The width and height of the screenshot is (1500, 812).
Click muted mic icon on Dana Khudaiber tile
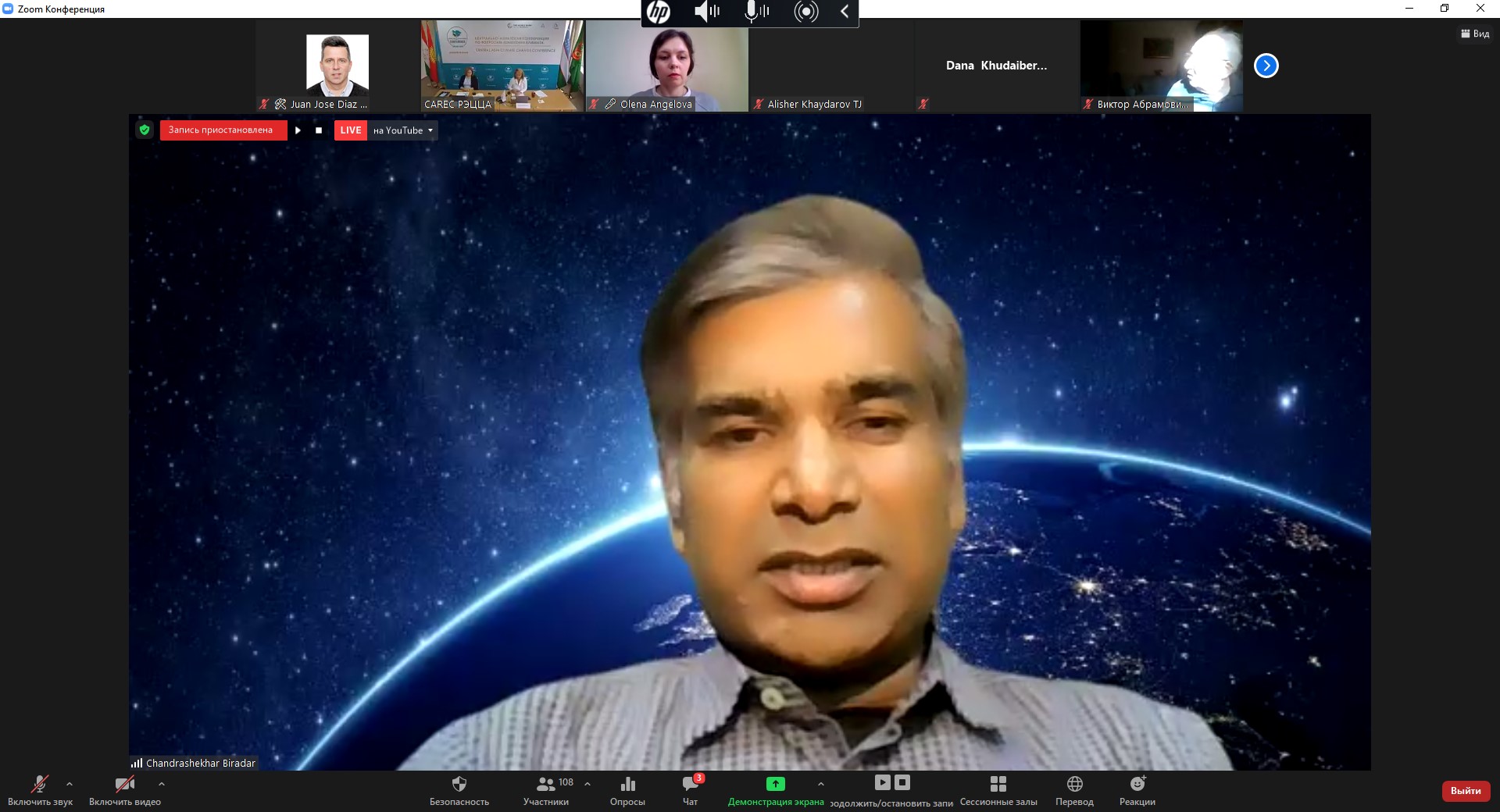pyautogui.click(x=923, y=104)
